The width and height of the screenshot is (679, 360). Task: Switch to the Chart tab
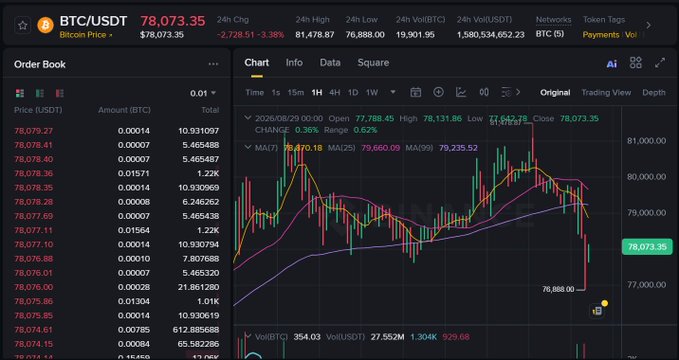256,63
